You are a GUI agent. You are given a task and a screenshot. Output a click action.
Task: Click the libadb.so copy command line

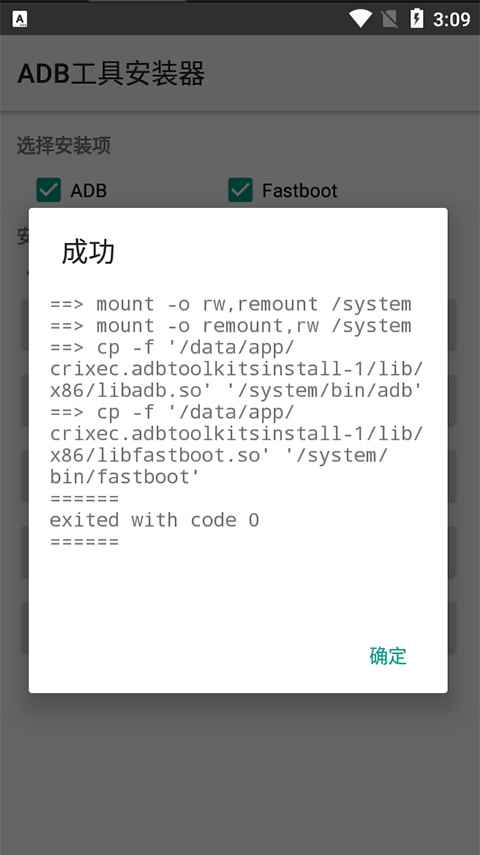coord(236,369)
